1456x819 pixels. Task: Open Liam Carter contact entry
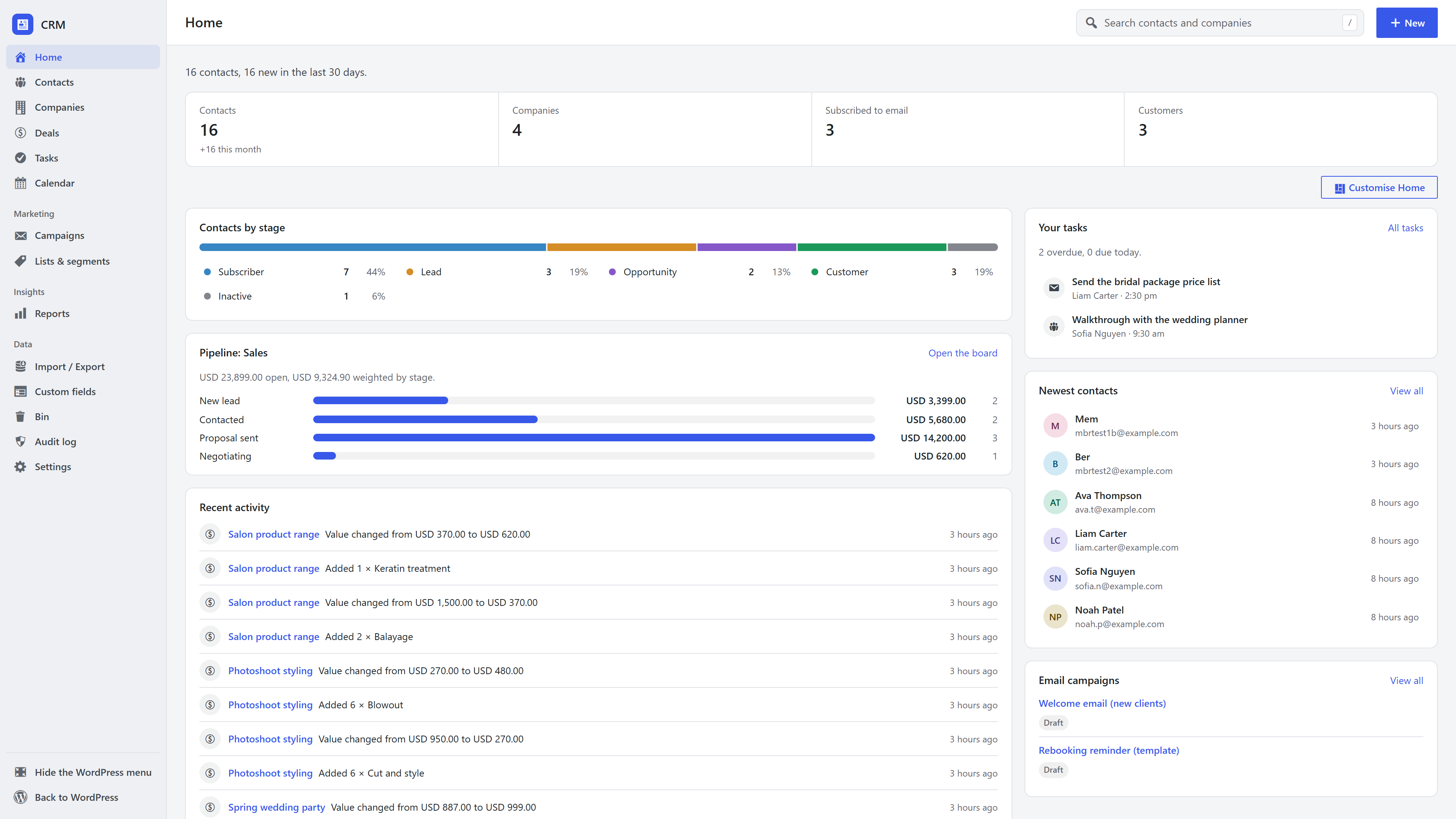(x=1230, y=540)
